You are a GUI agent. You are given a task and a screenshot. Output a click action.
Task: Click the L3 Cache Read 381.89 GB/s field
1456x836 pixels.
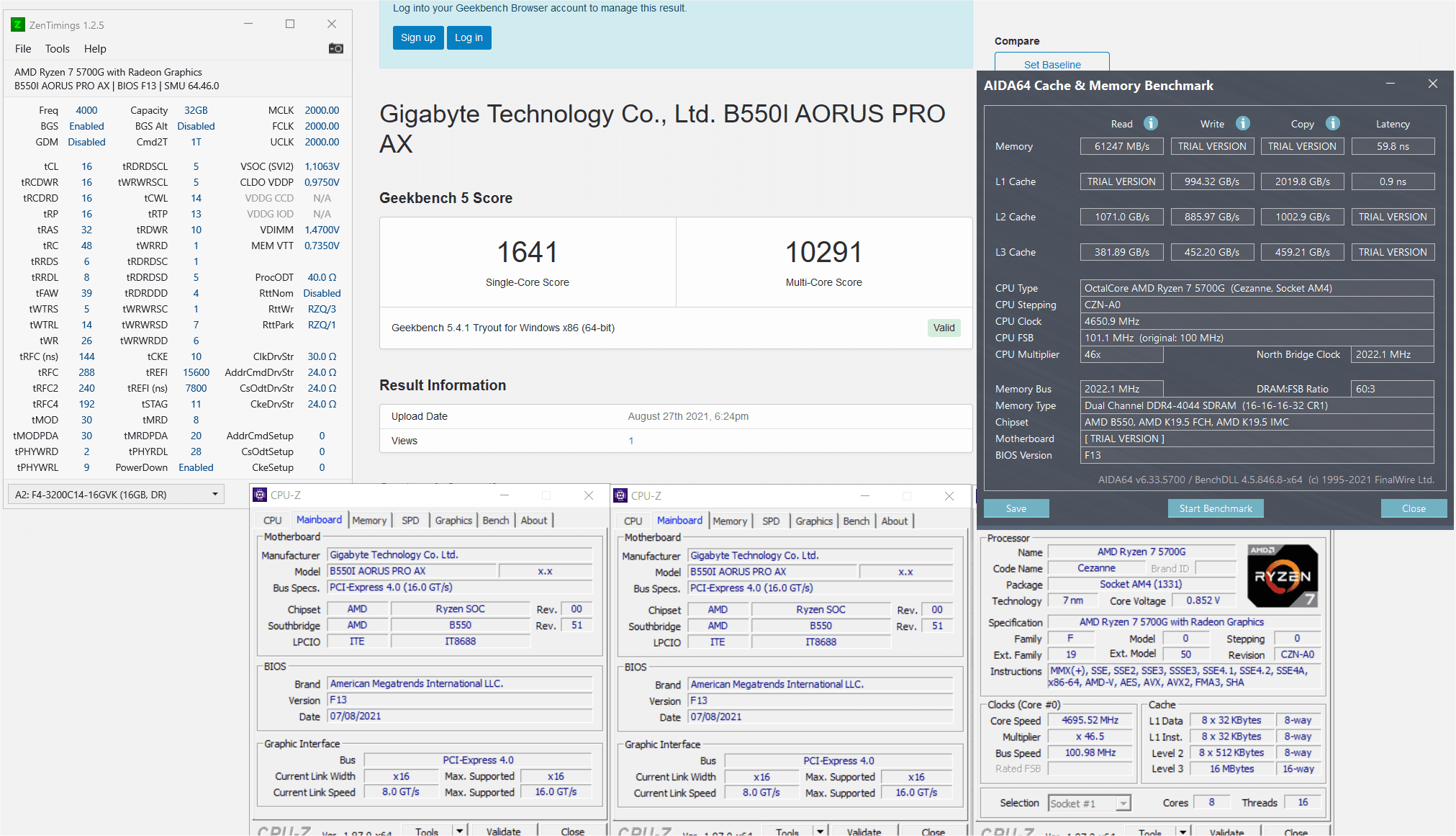pyautogui.click(x=1121, y=252)
